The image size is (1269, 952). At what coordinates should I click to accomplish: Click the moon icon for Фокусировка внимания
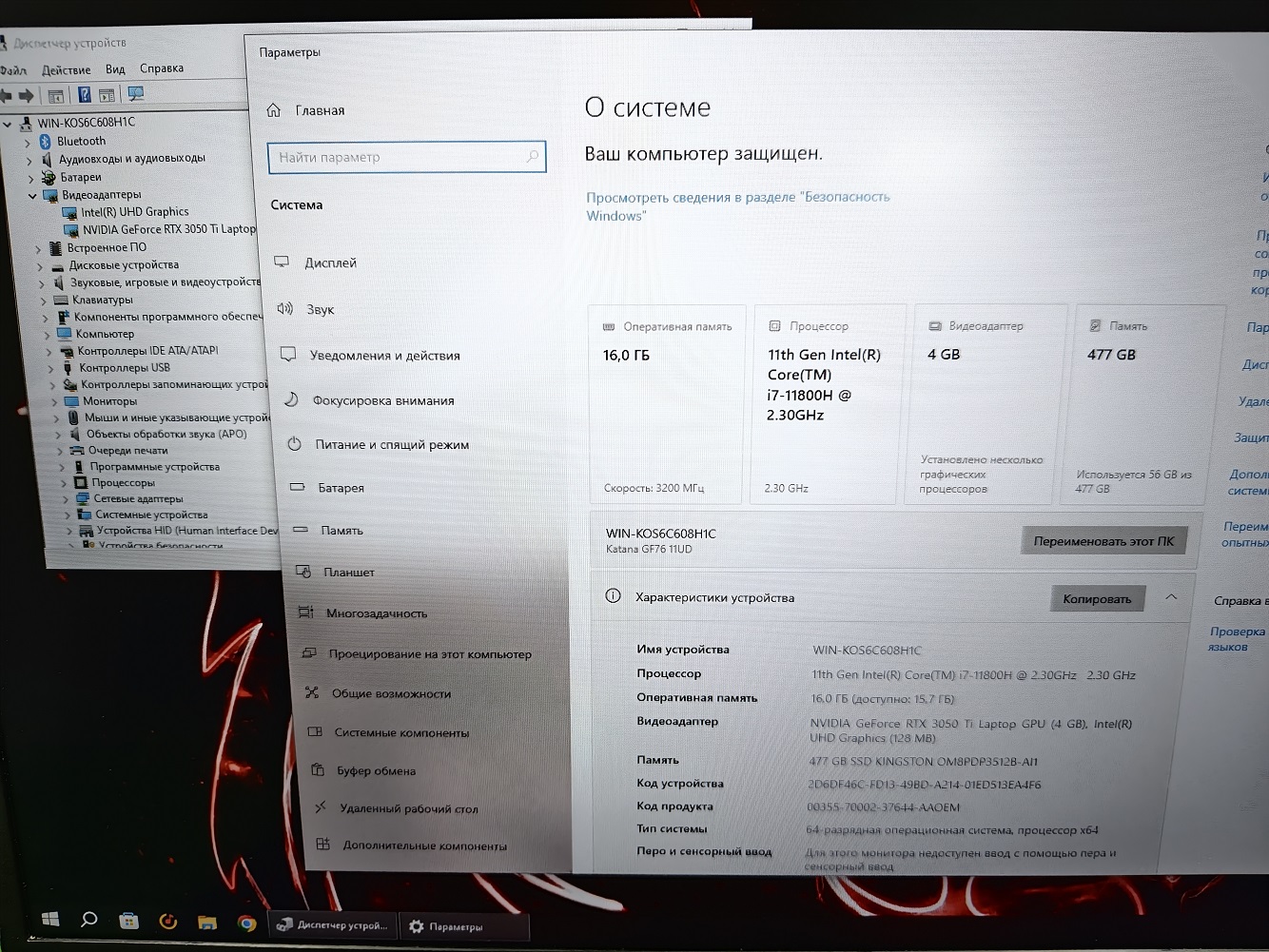coord(291,399)
